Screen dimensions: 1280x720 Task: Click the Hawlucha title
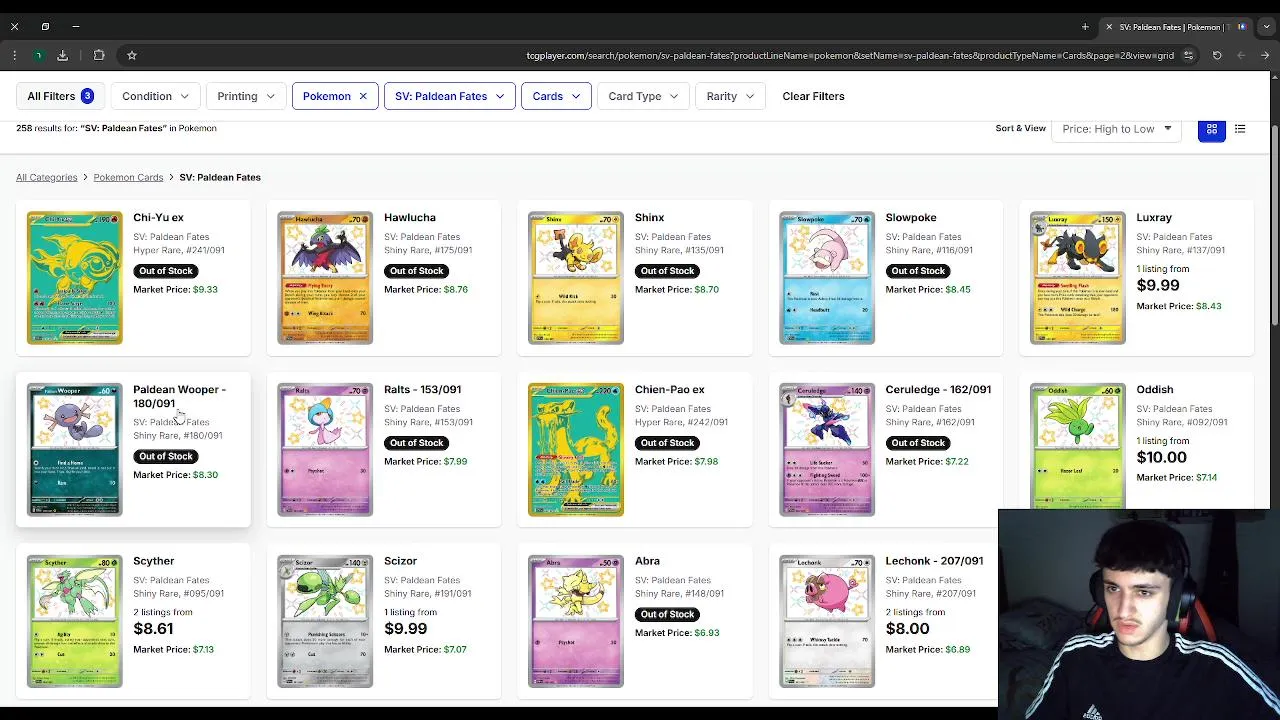[x=410, y=217]
